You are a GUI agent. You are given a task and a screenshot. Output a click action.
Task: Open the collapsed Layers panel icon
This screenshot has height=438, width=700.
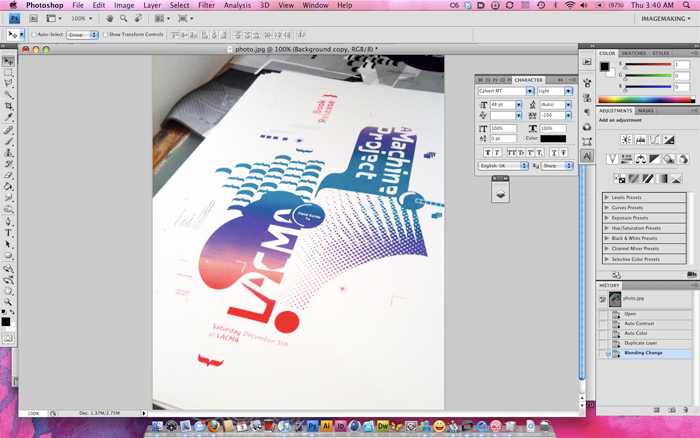(x=500, y=194)
